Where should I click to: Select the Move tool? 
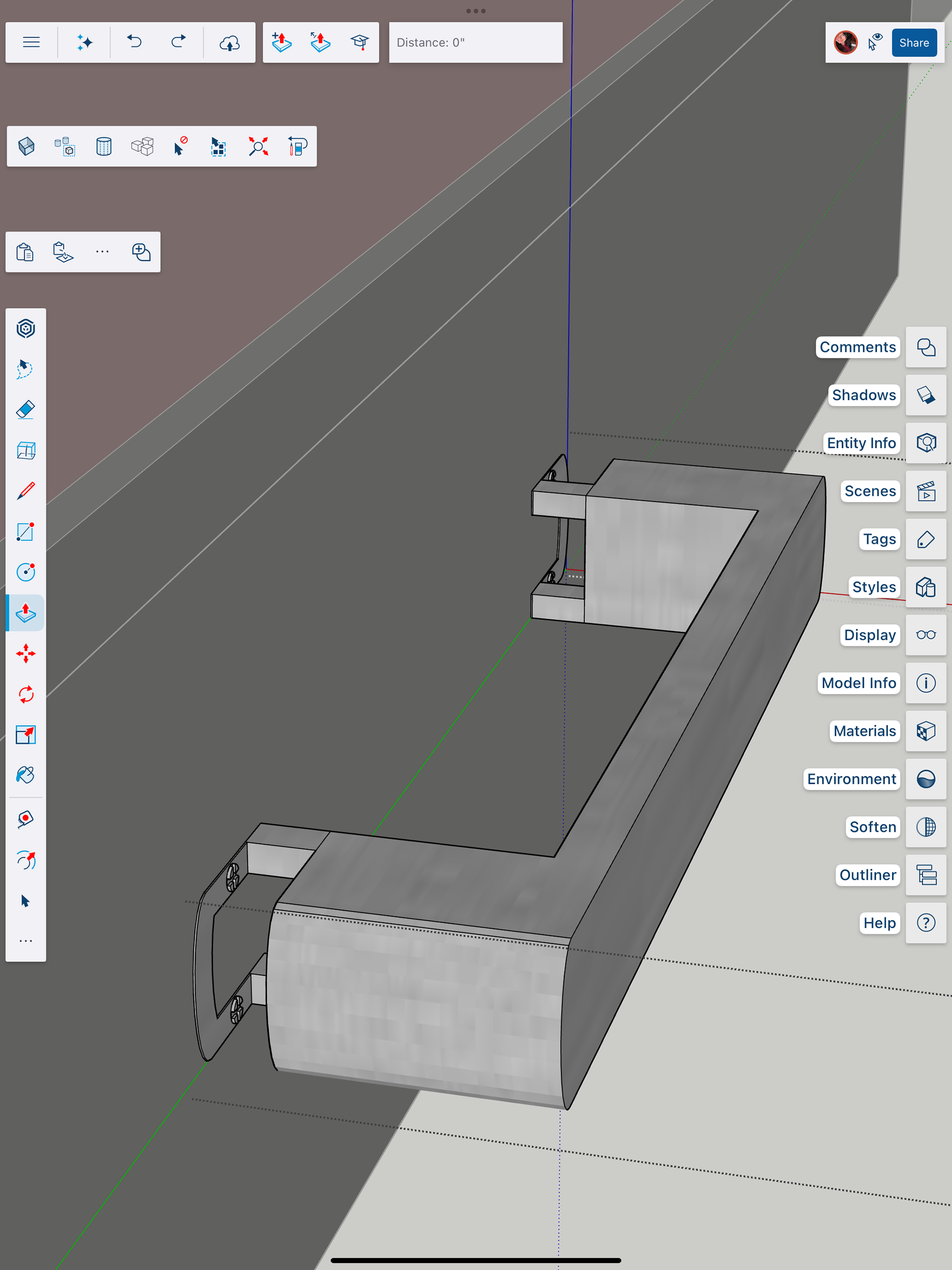(x=26, y=653)
